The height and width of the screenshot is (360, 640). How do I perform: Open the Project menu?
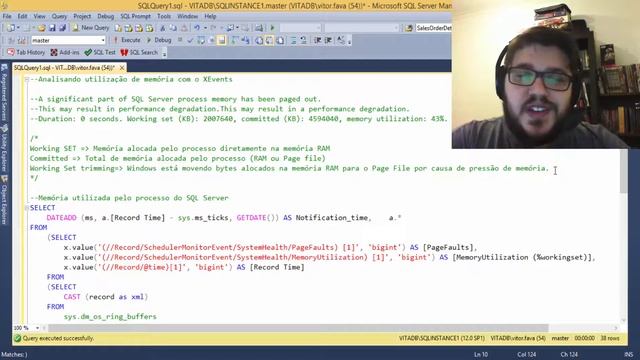click(82, 16)
